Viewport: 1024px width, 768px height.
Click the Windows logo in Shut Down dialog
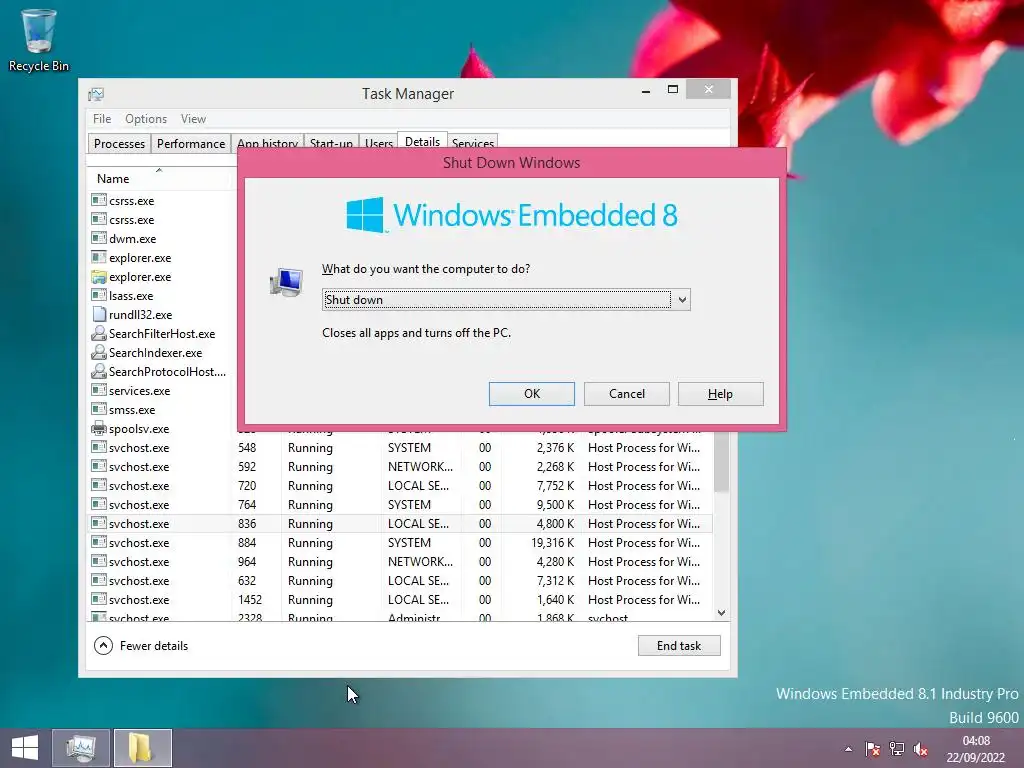(x=365, y=215)
